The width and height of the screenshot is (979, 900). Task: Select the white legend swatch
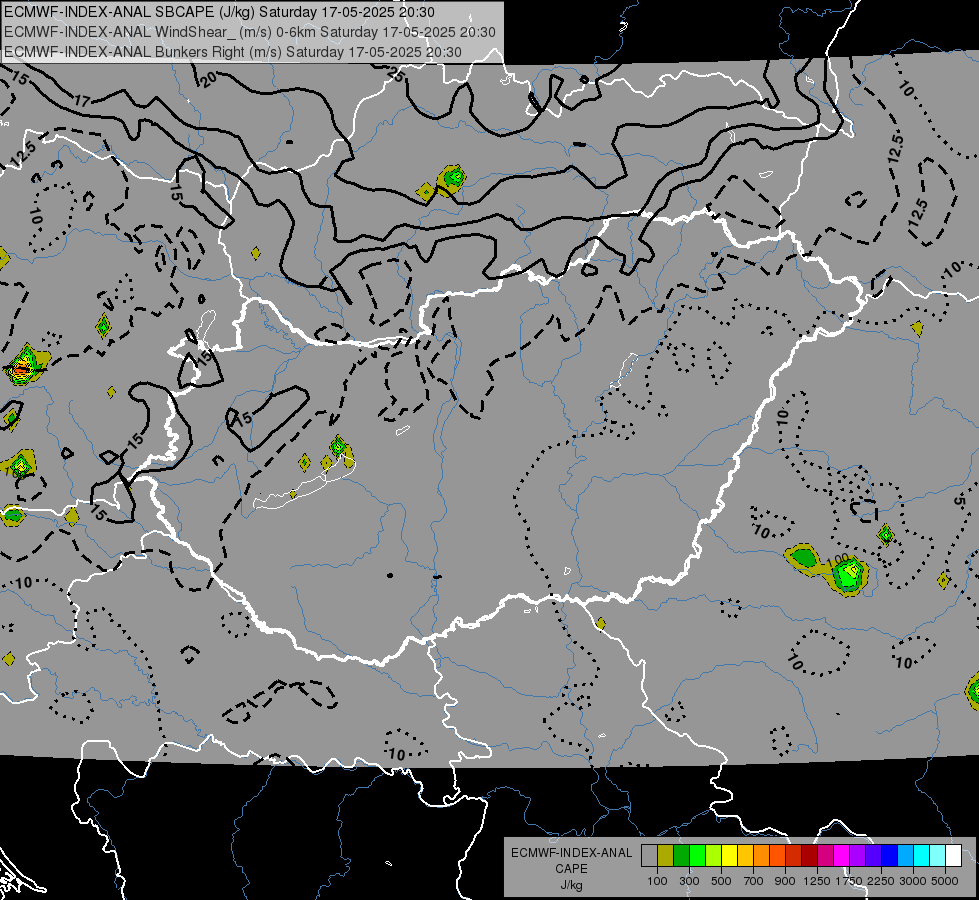(x=953, y=856)
